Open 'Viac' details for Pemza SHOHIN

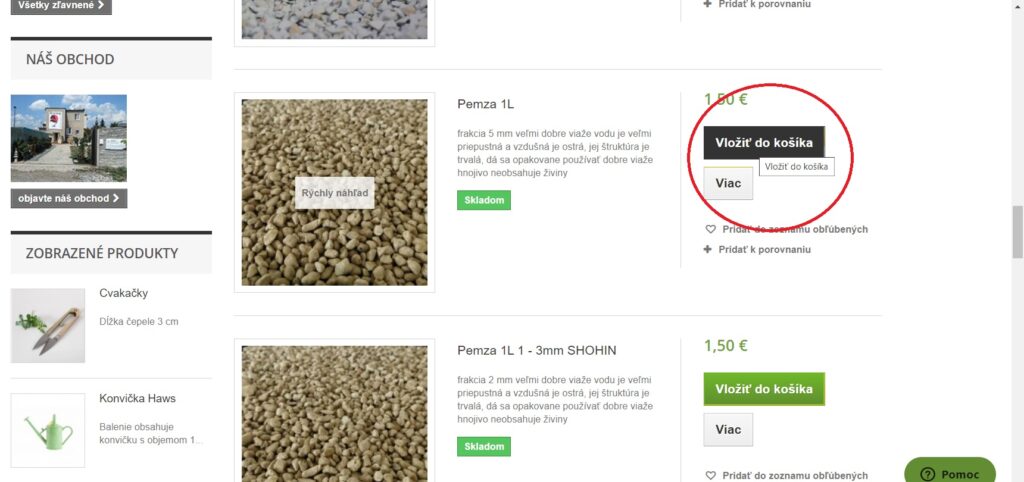tap(728, 429)
